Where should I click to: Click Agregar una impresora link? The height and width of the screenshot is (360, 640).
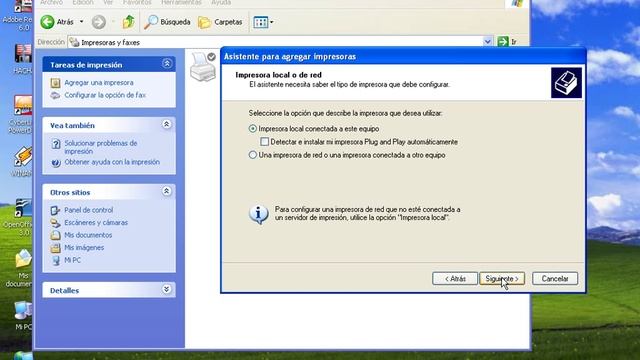(x=99, y=82)
